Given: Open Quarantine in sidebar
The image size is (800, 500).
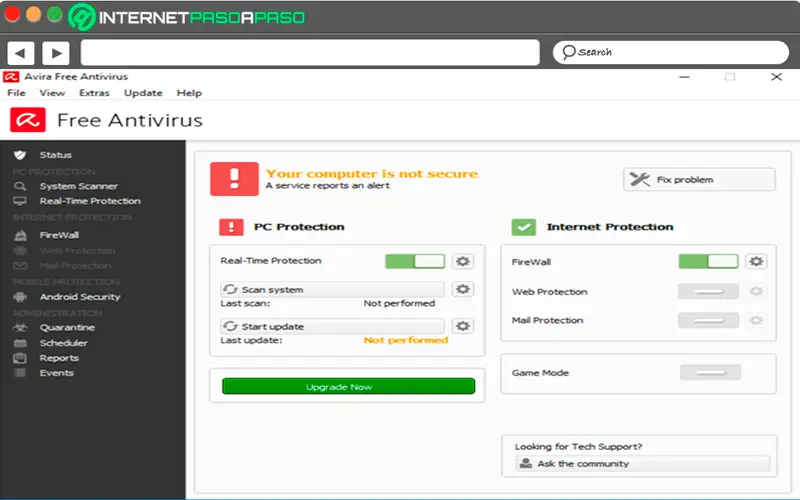Looking at the screenshot, I should [67, 327].
